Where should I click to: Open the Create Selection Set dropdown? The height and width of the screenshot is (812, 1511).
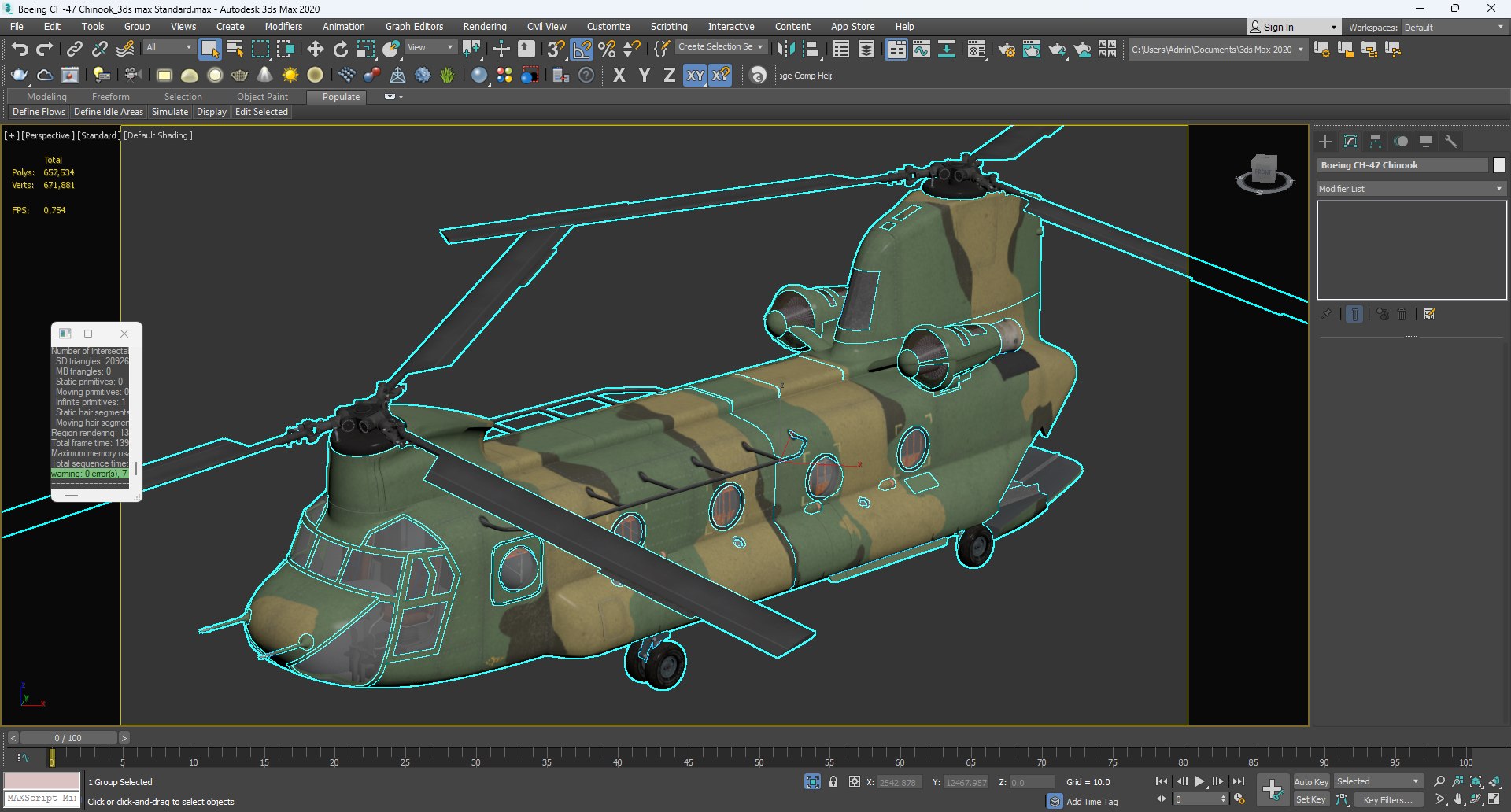(720, 47)
